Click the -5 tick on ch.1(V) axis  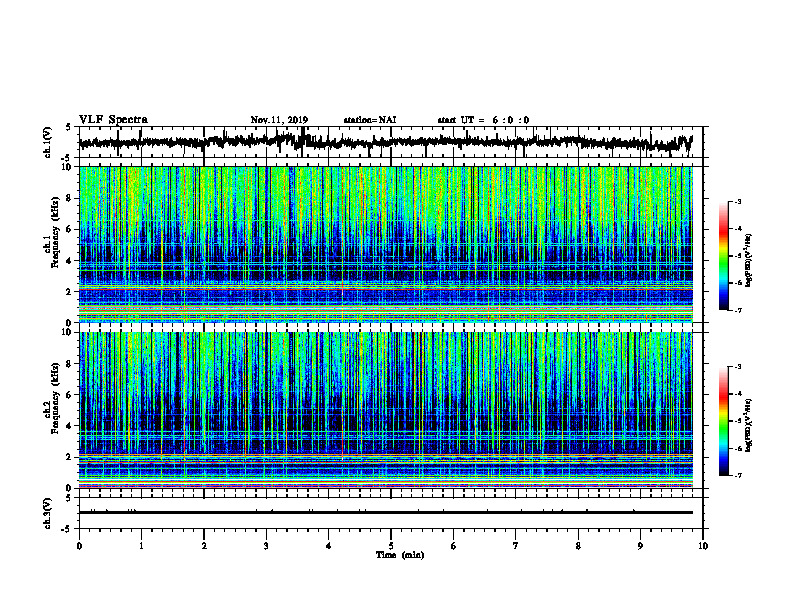click(67, 158)
